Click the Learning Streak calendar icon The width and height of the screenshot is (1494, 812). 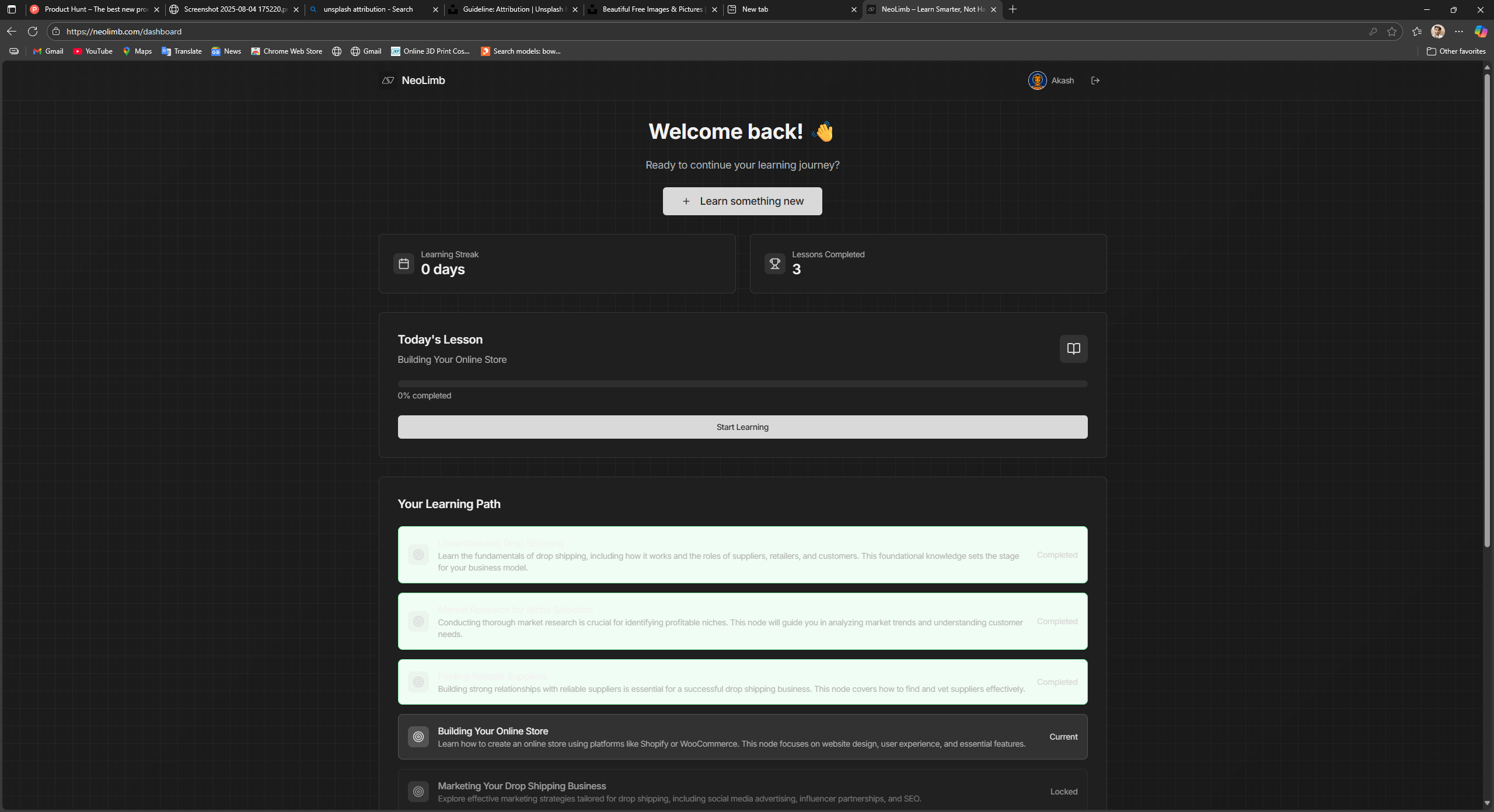(x=404, y=264)
